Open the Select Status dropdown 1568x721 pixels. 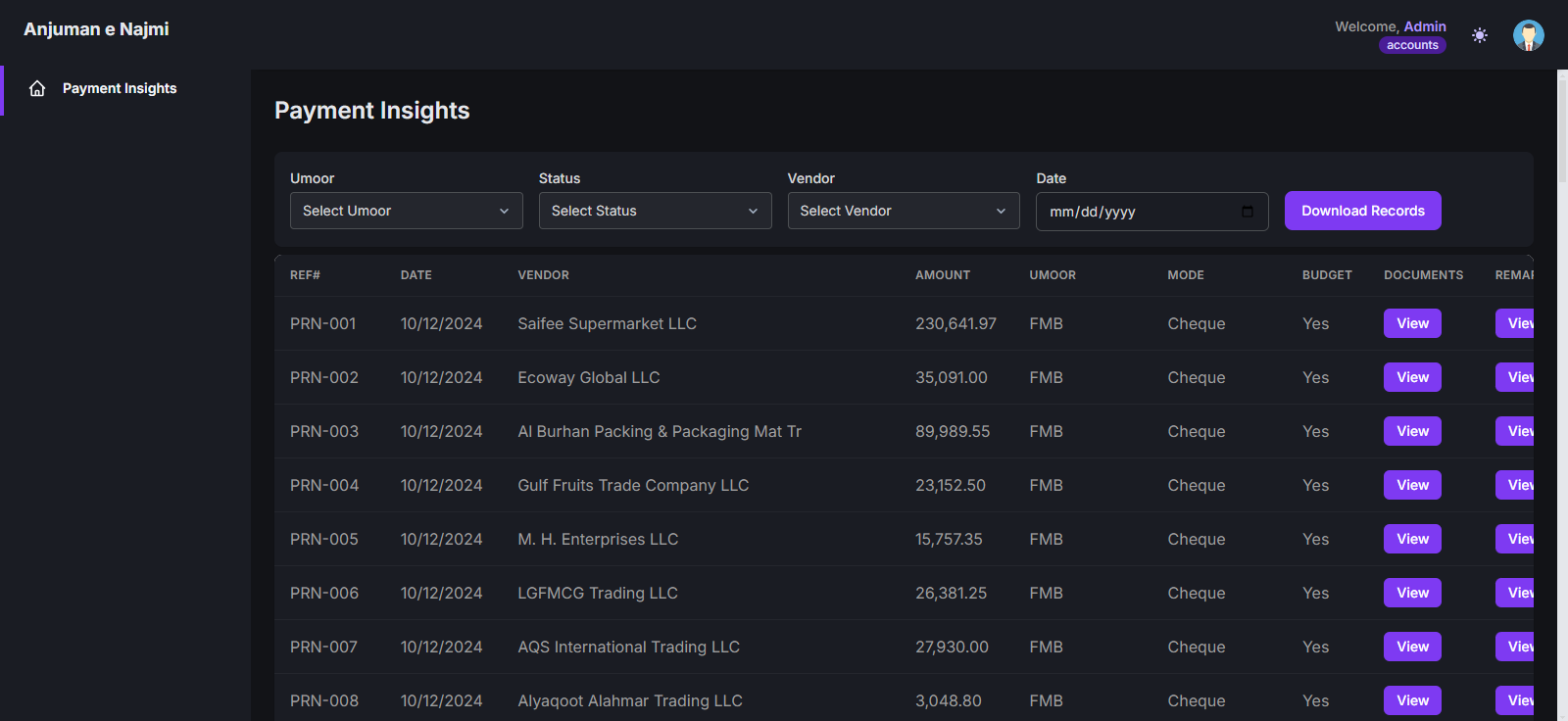pyautogui.click(x=655, y=211)
